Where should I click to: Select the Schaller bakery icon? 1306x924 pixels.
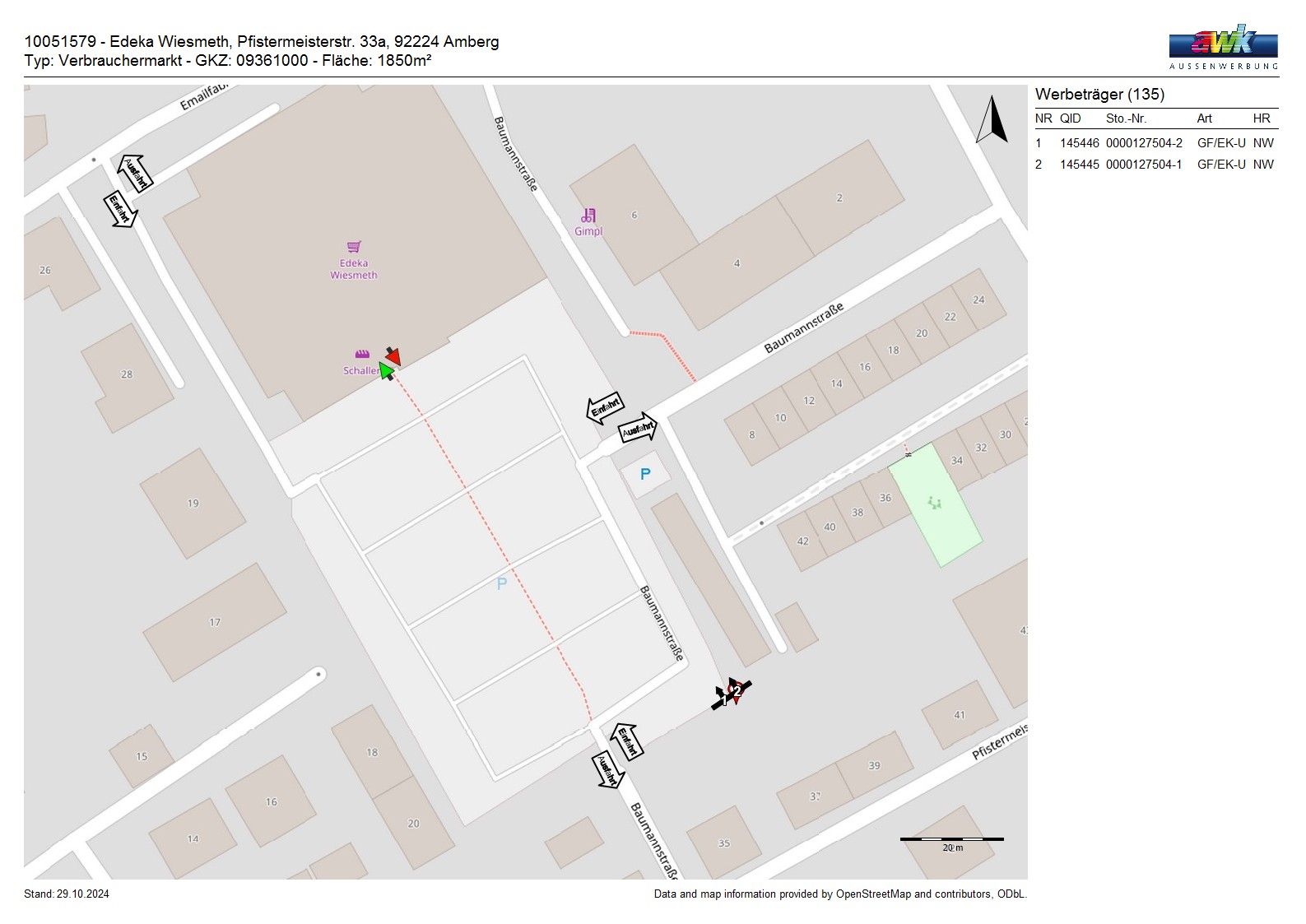(362, 355)
